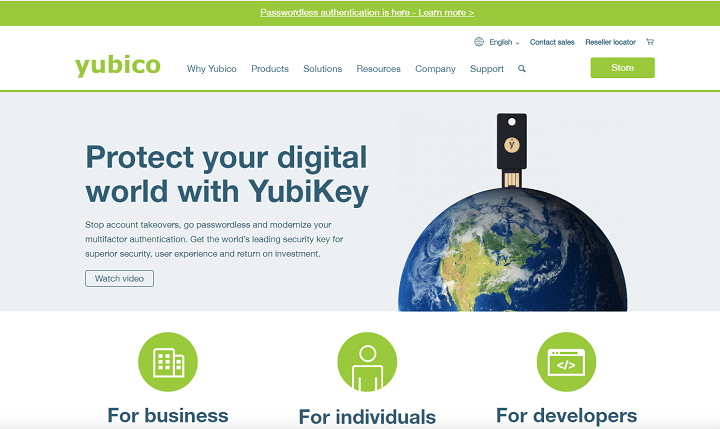The width and height of the screenshot is (720, 429).
Task: Open the Resources menu
Action: pos(378,69)
